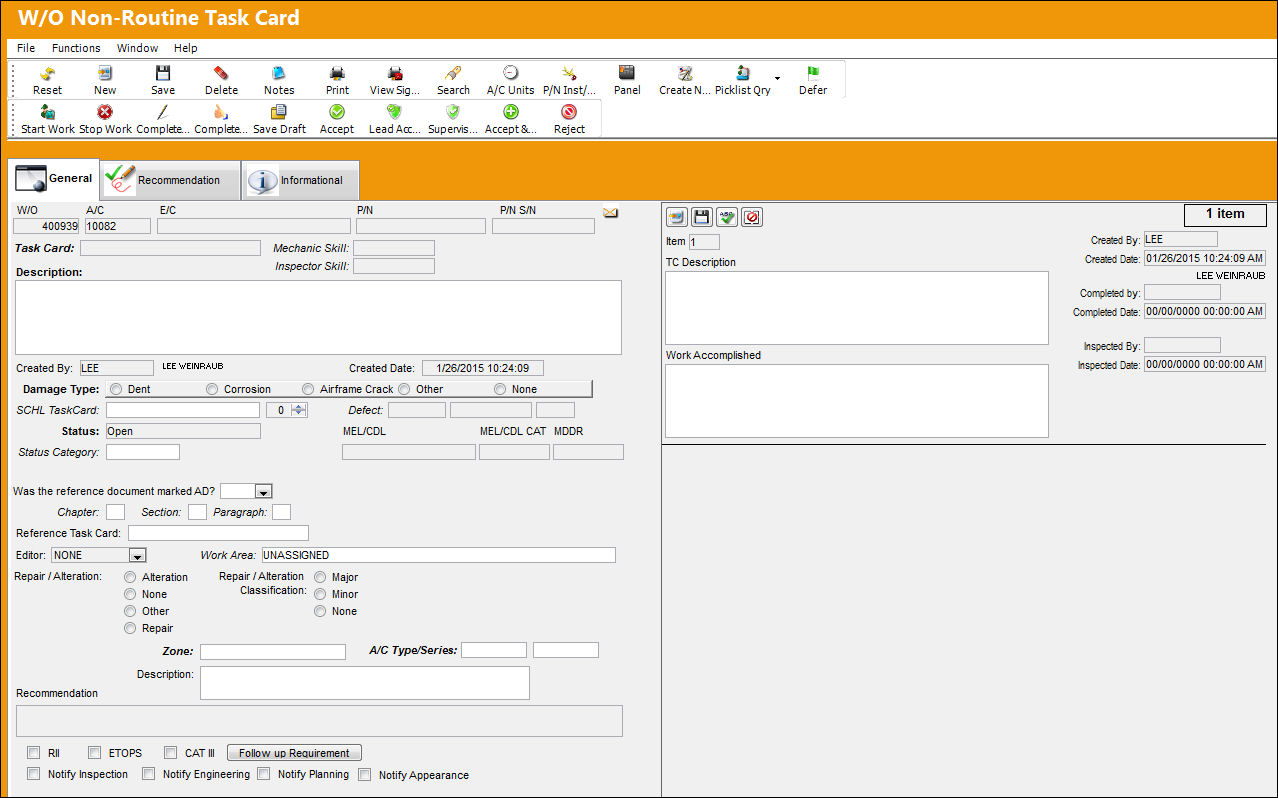Click the Stop Work icon
1278x798 pixels.
point(105,112)
